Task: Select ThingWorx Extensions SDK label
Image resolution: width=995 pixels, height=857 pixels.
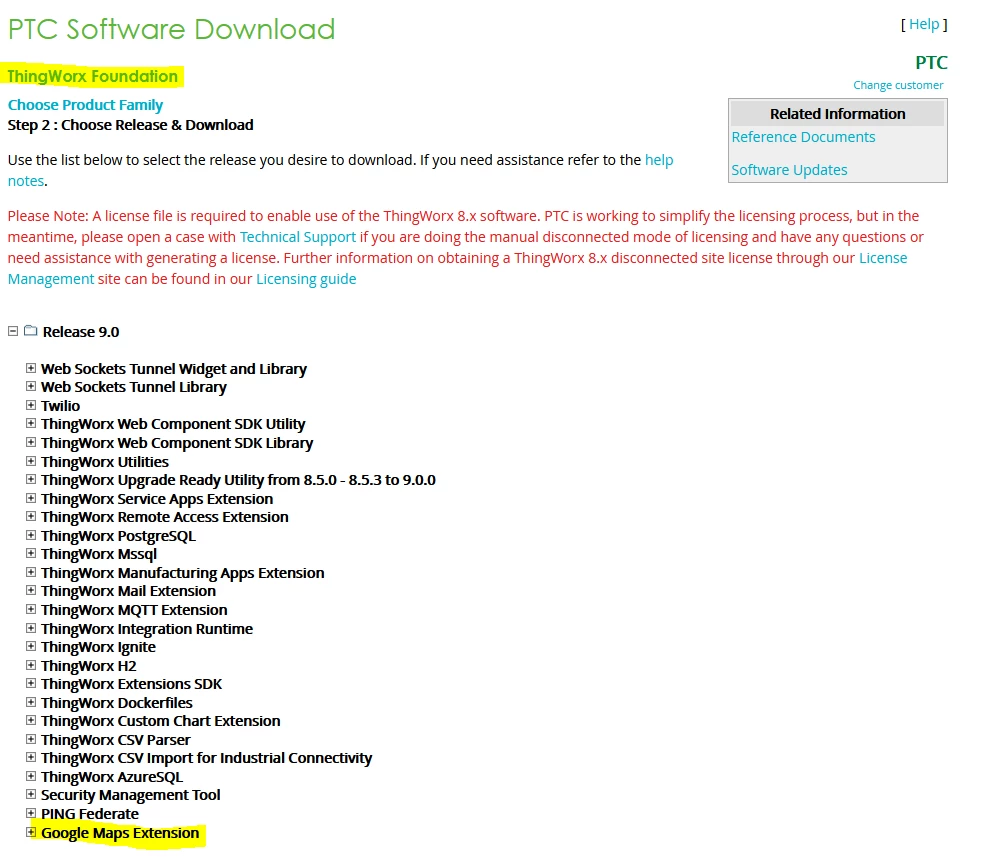Action: click(131, 684)
